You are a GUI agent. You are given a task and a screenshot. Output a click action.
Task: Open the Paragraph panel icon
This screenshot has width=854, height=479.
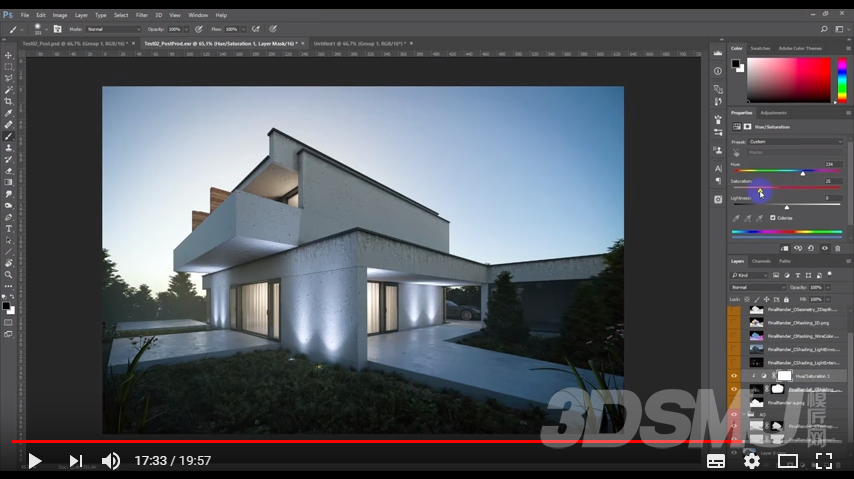[718, 181]
